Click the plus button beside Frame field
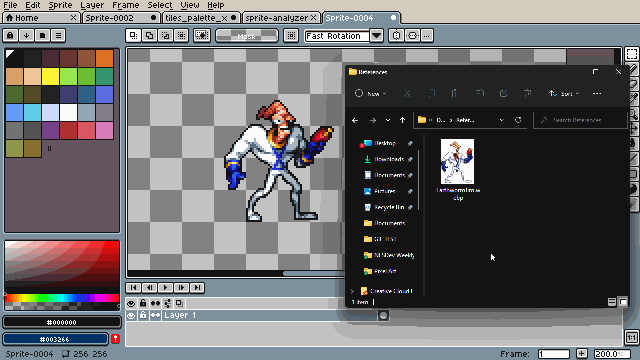 582,353
